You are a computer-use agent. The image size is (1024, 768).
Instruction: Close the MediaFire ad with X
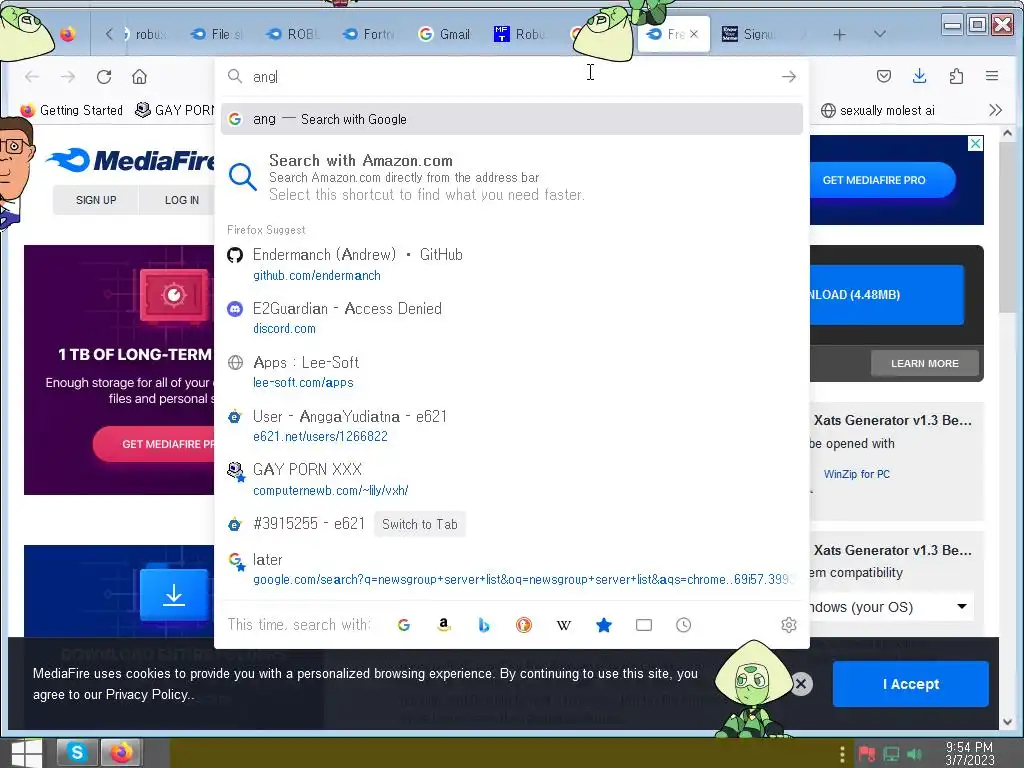(975, 144)
